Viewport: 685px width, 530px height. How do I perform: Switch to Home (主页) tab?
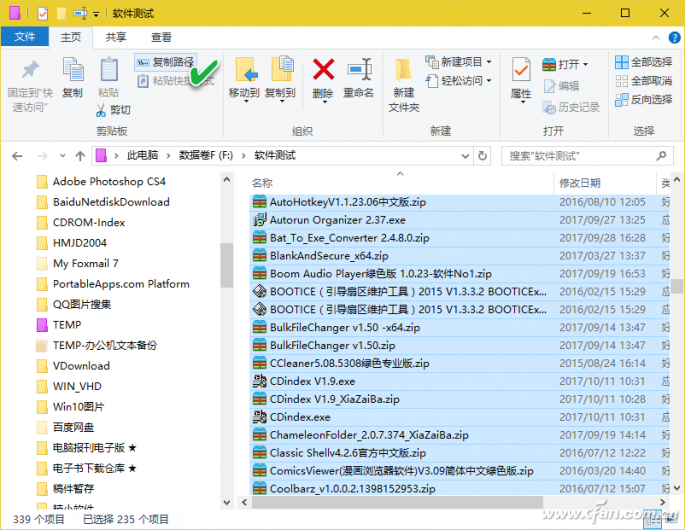pos(71,37)
